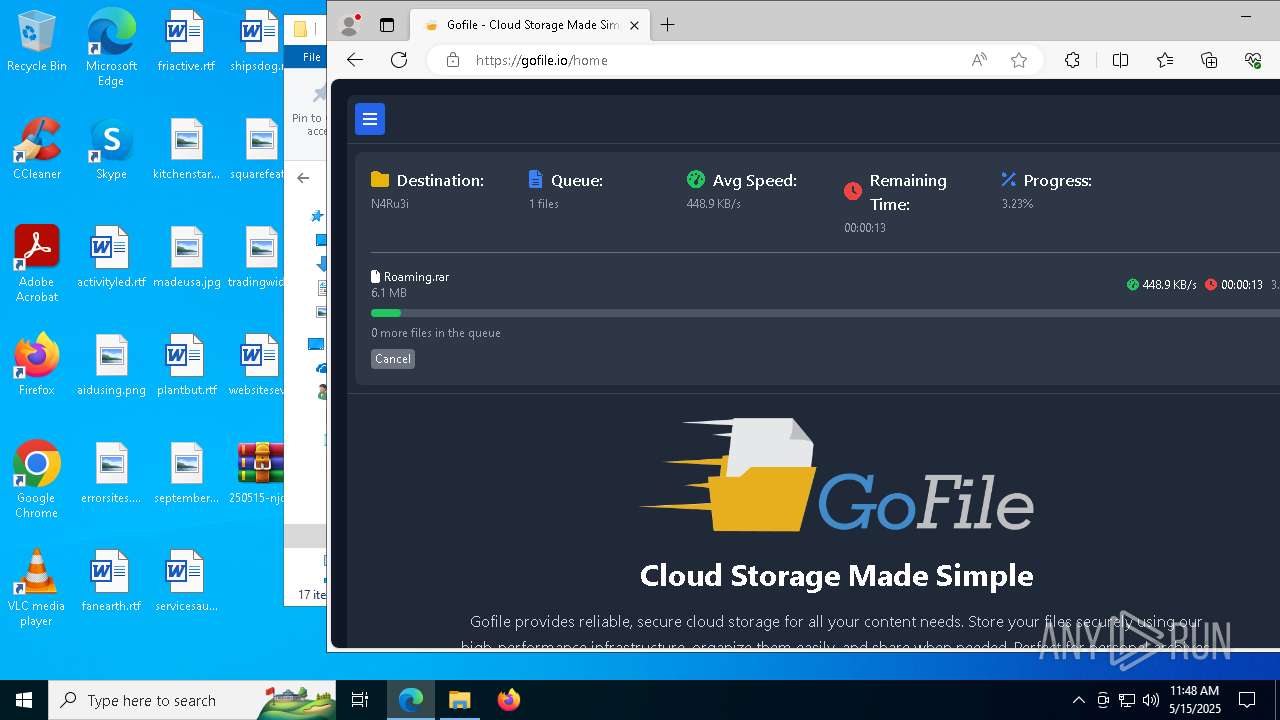Open the Edge extensions puzzle icon
The width and height of the screenshot is (1280, 720).
1072,60
